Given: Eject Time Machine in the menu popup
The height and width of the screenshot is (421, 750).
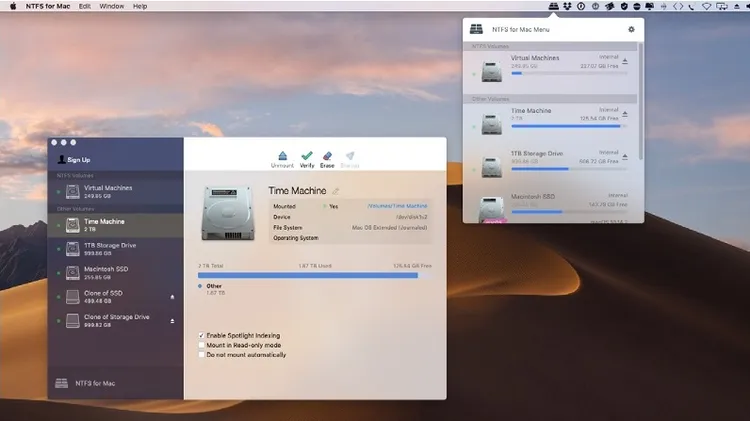Looking at the screenshot, I should tap(625, 114).
